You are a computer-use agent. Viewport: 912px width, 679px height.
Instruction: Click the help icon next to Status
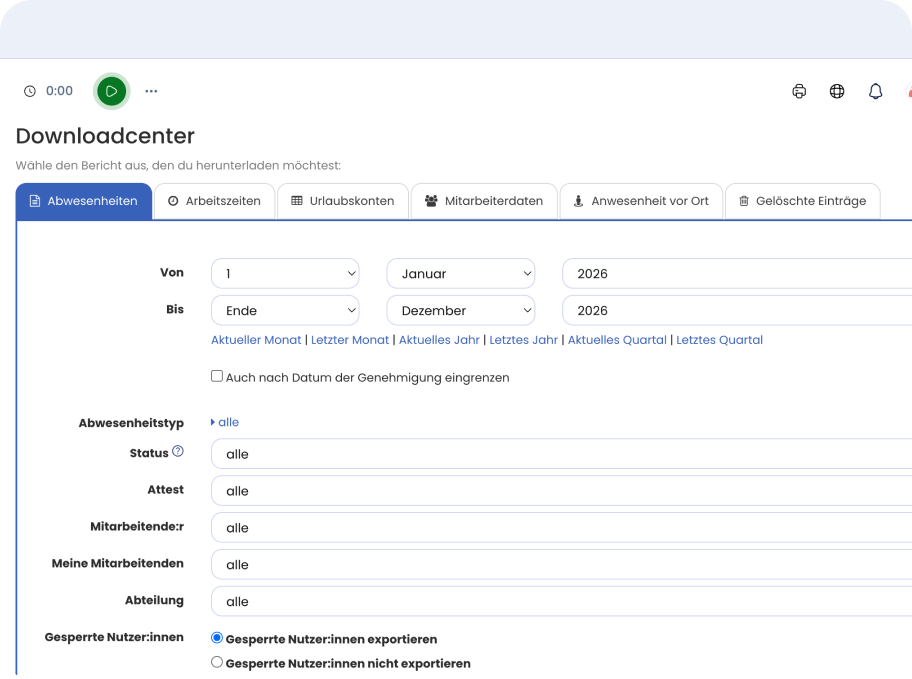178,452
